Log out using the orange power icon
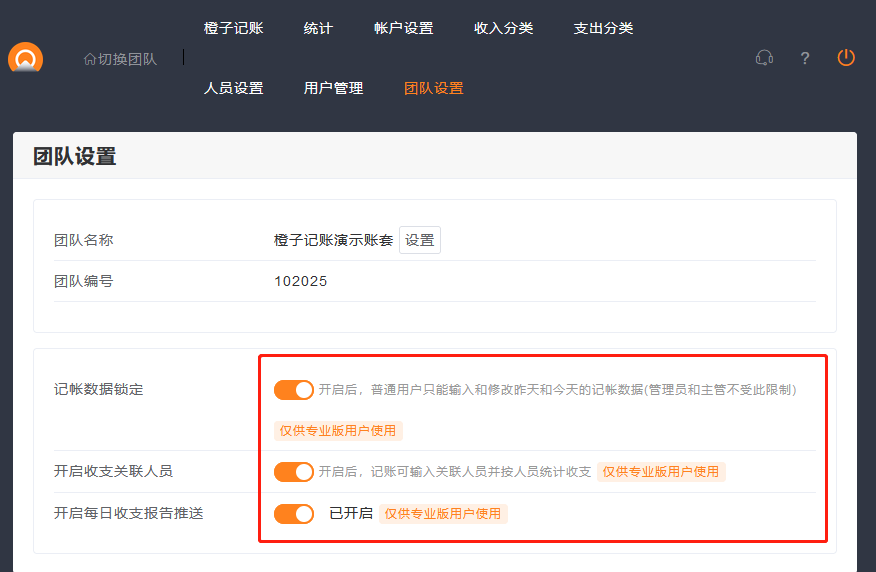 click(x=846, y=58)
